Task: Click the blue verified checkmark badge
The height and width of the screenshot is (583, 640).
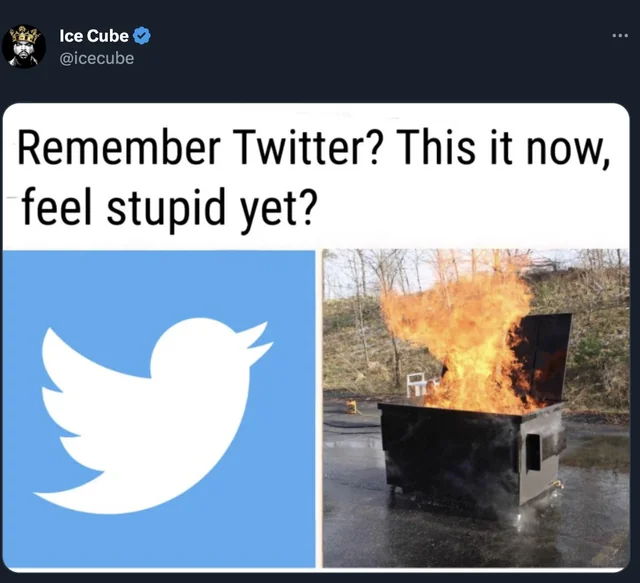Action: pos(142,36)
